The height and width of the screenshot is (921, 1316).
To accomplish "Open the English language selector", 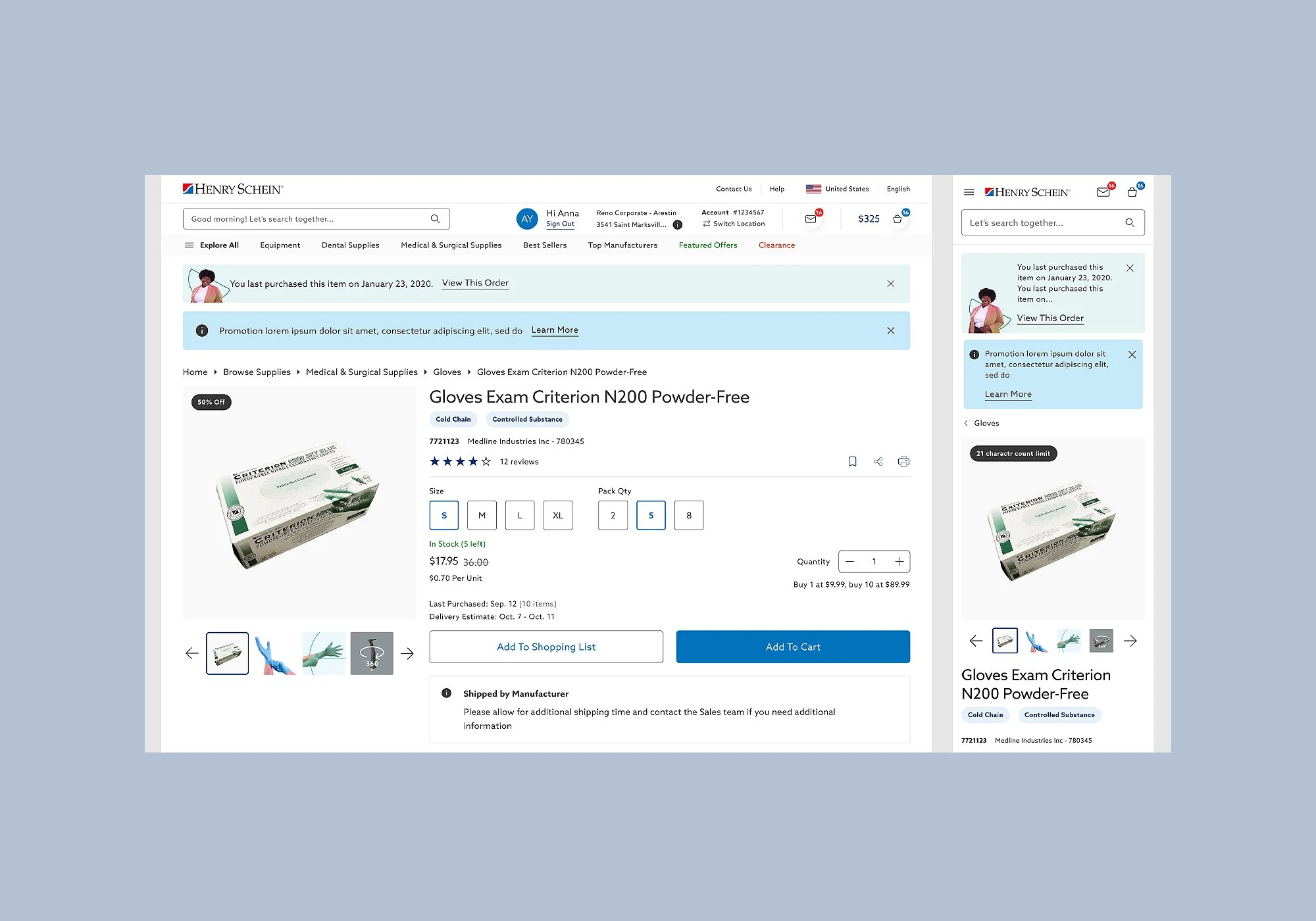I will [x=898, y=189].
